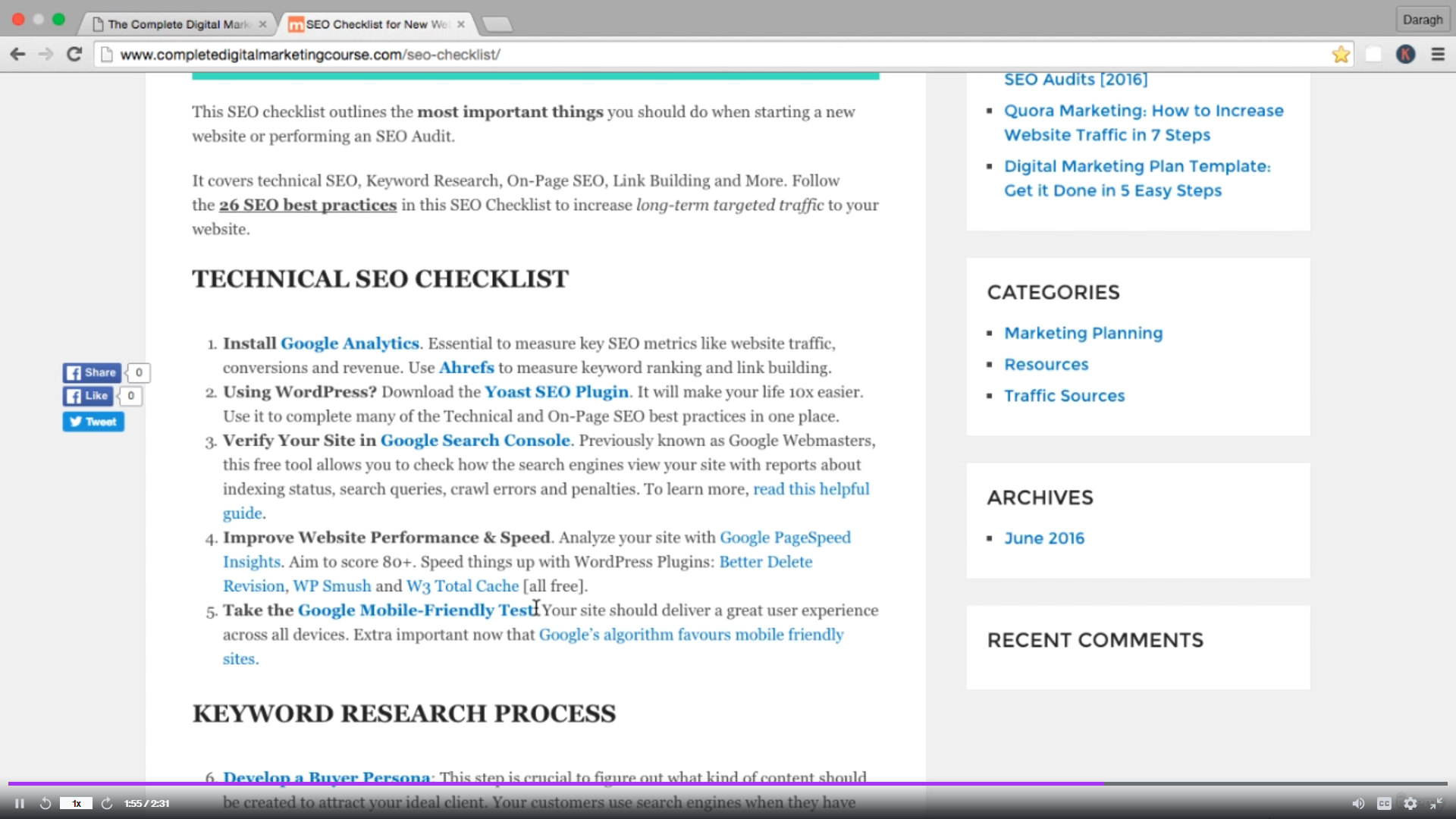Reload the page in browser
1456x819 pixels.
pos(74,55)
